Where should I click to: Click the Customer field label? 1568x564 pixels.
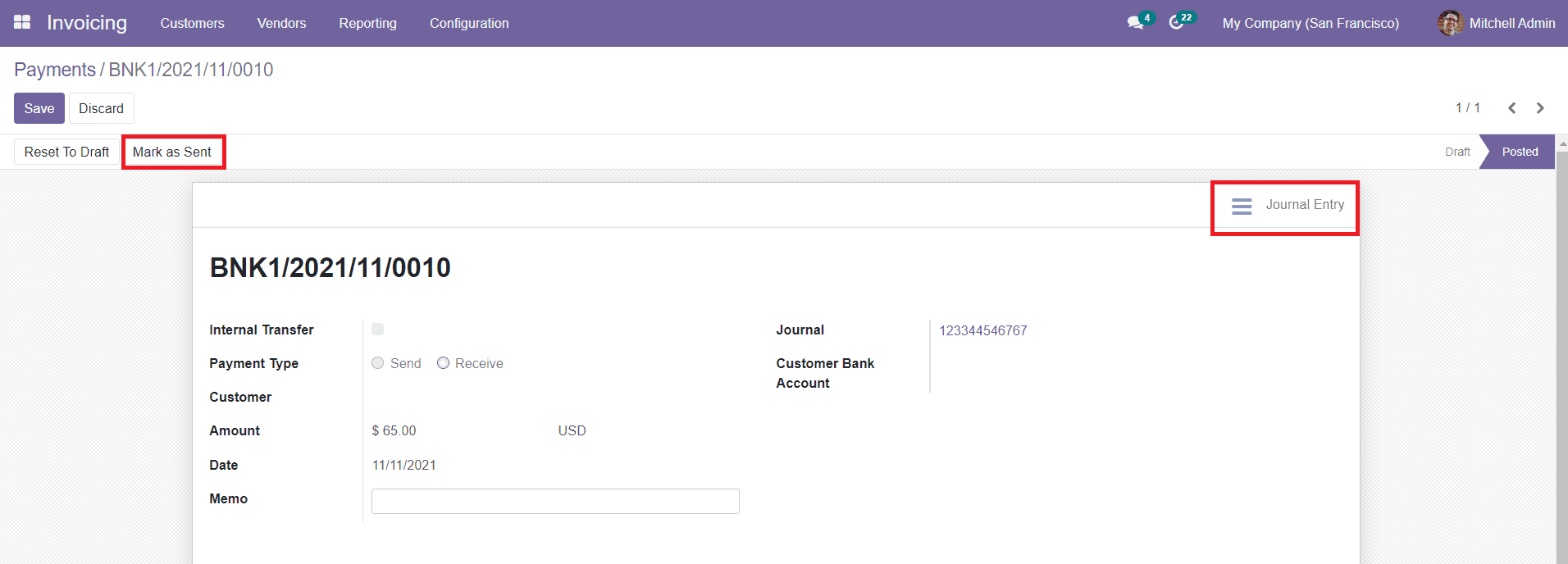[240, 397]
